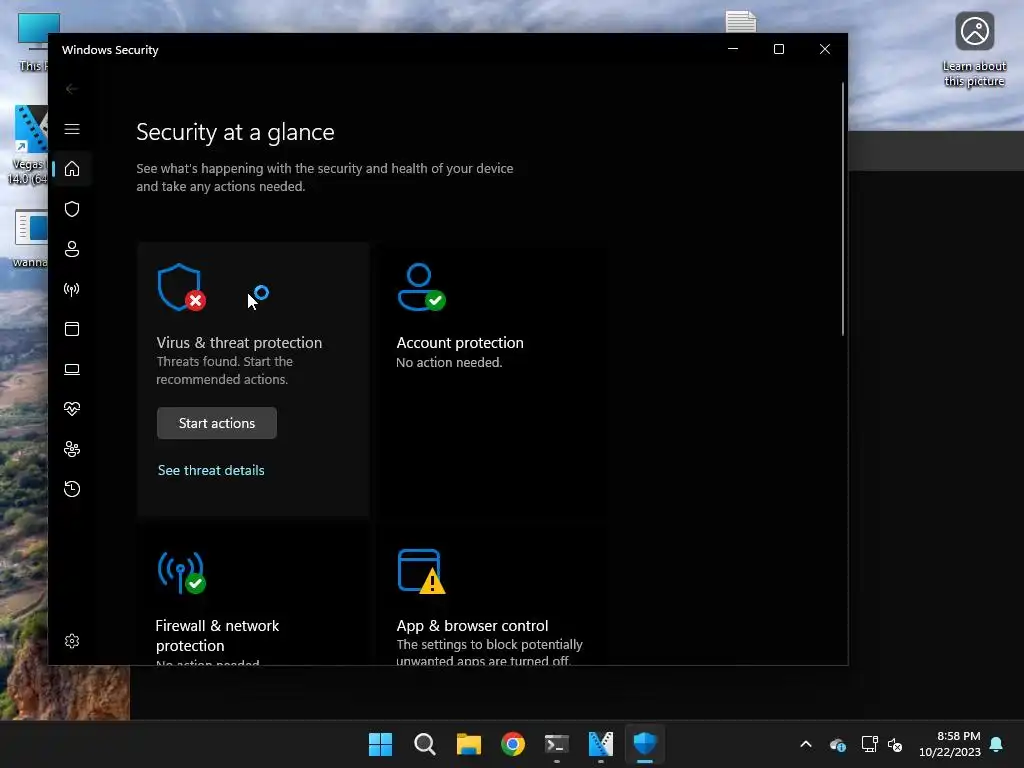Click 'No action needed.' under Account protection
This screenshot has width=1024, height=768.
pos(449,362)
